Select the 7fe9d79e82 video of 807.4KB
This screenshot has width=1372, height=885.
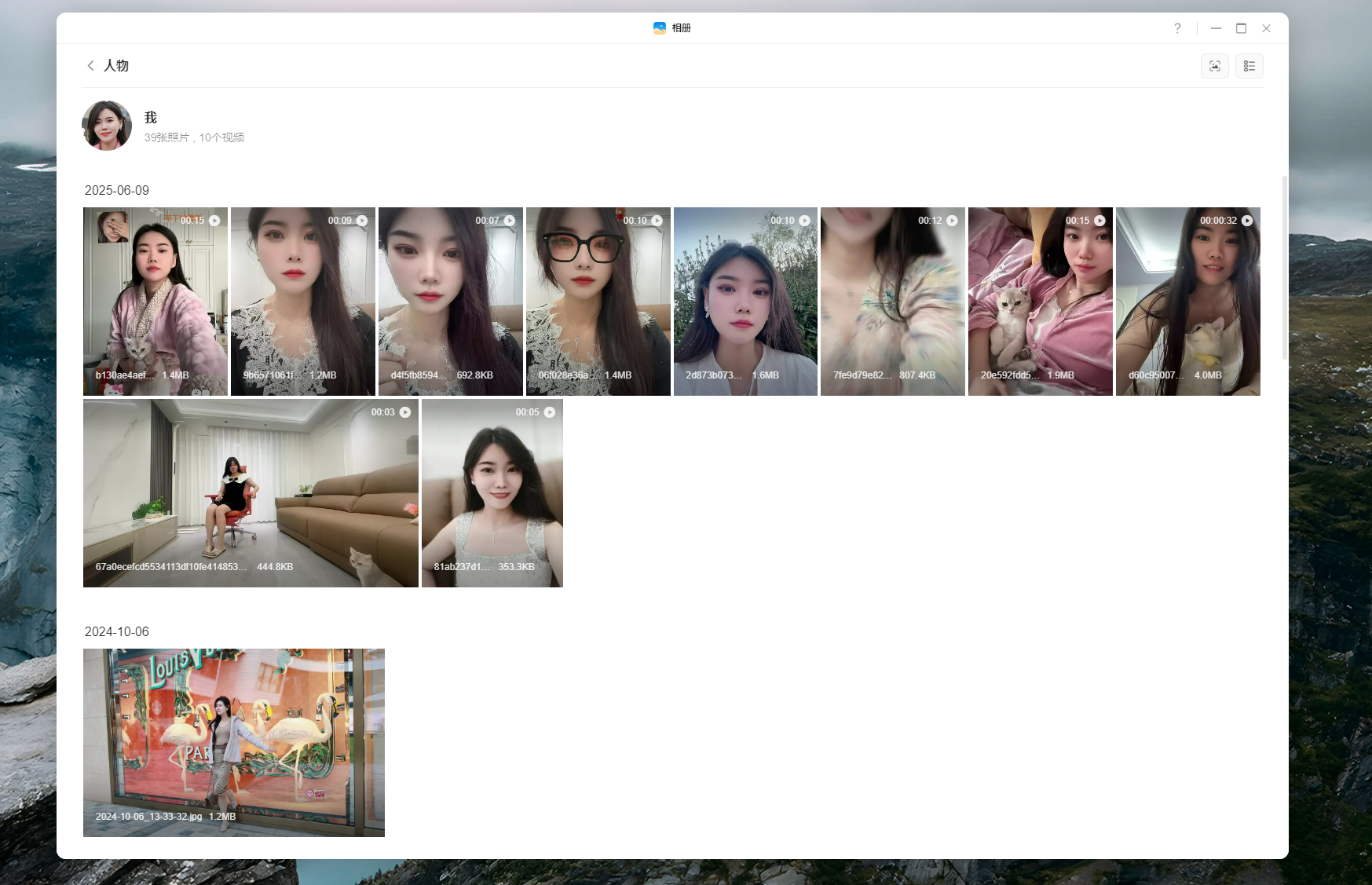point(892,302)
